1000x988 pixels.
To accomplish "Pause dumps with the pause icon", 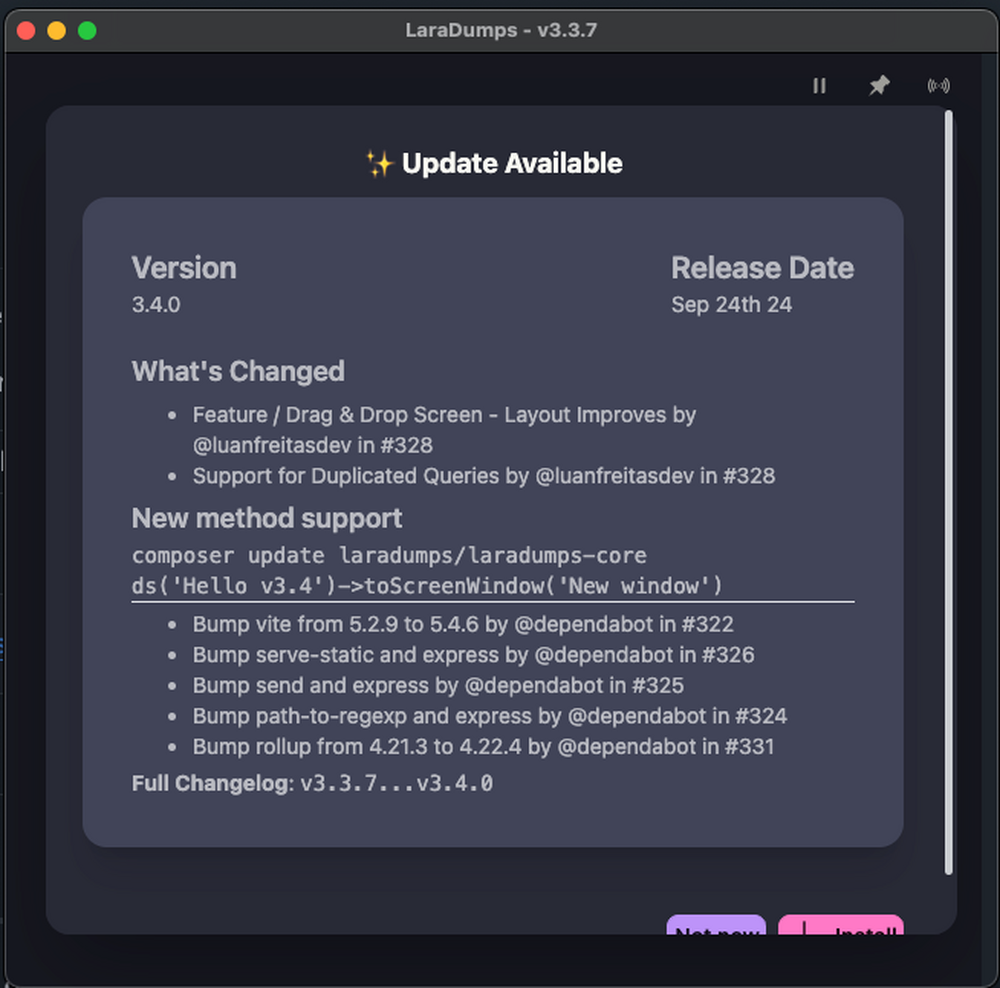I will pos(820,85).
